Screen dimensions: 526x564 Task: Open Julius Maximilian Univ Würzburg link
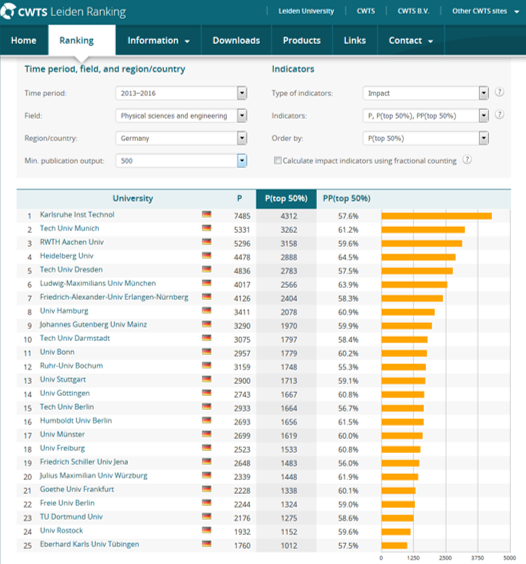coord(93,476)
